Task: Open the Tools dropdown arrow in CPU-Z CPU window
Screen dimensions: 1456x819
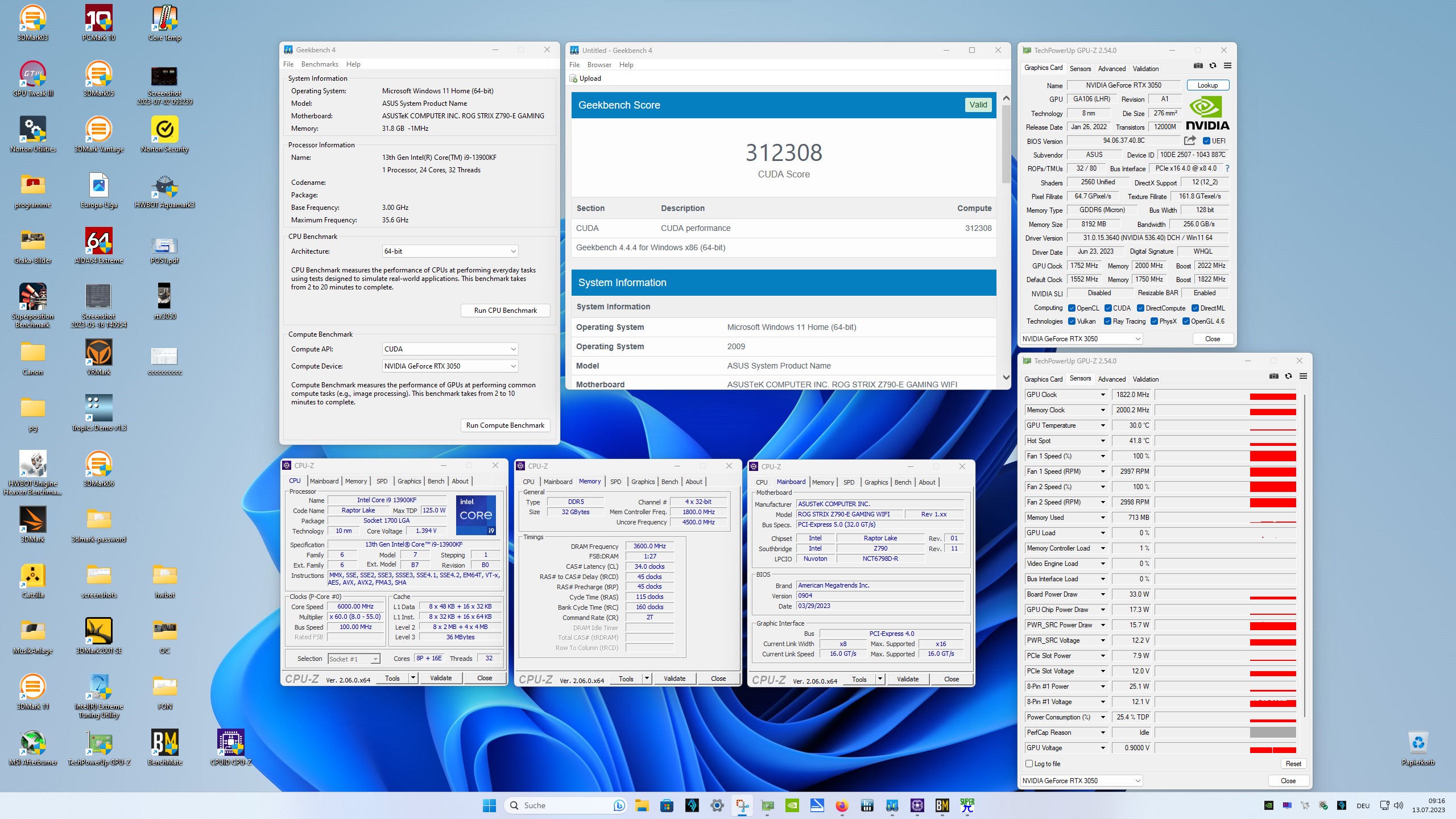Action: coord(413,678)
